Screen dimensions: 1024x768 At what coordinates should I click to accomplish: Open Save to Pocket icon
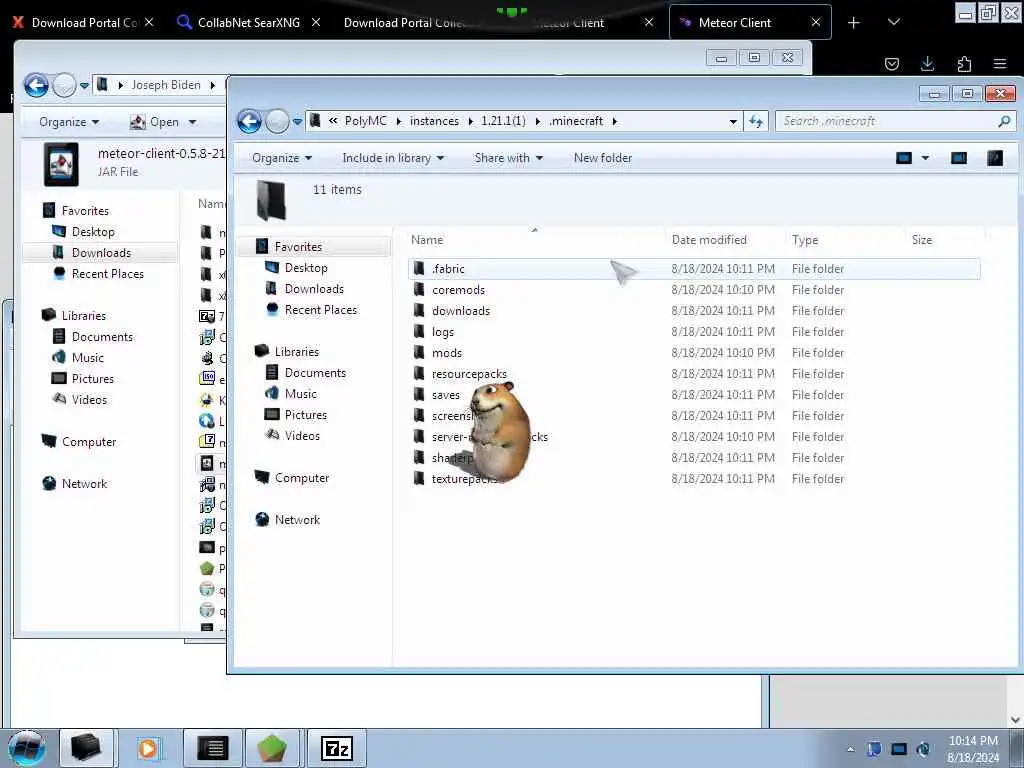(891, 63)
